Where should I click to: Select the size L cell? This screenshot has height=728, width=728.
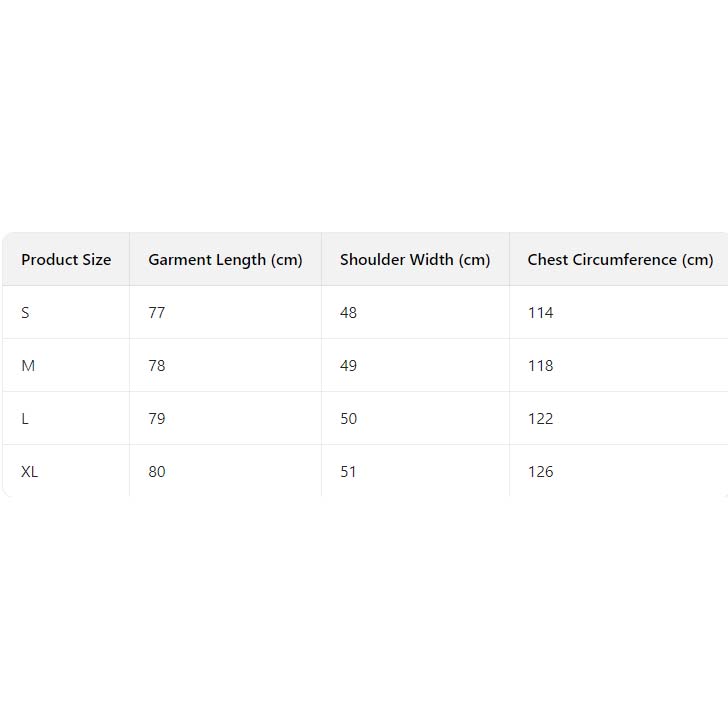pos(25,419)
